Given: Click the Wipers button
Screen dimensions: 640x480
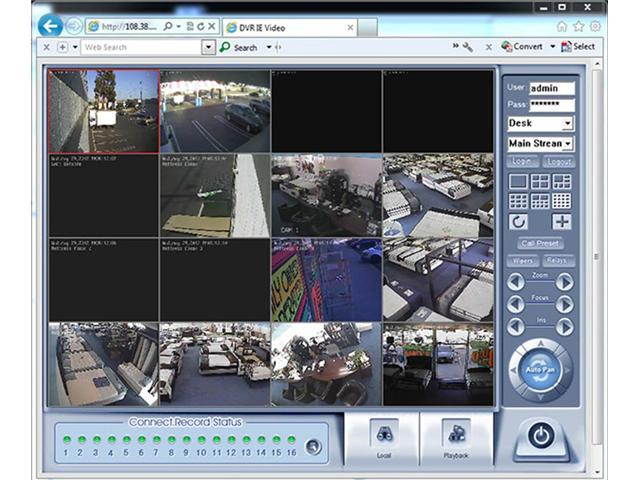Looking at the screenshot, I should coord(523,260).
